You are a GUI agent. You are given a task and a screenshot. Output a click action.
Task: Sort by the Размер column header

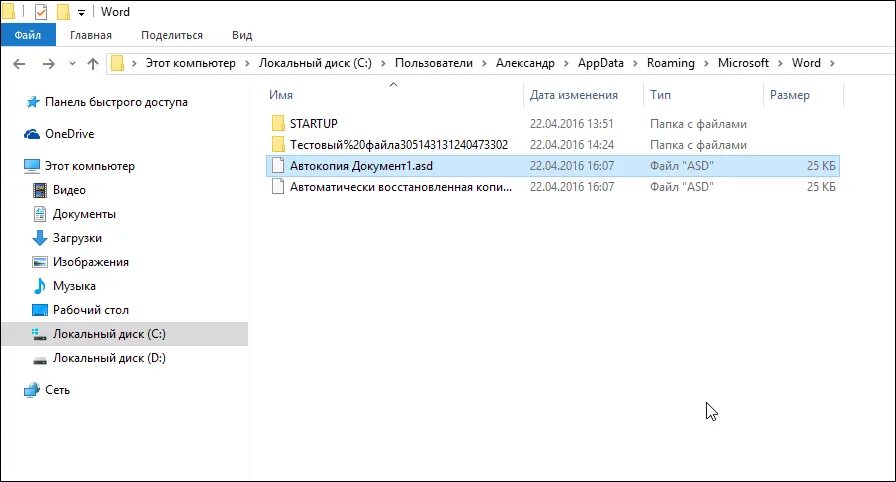pyautogui.click(x=790, y=95)
